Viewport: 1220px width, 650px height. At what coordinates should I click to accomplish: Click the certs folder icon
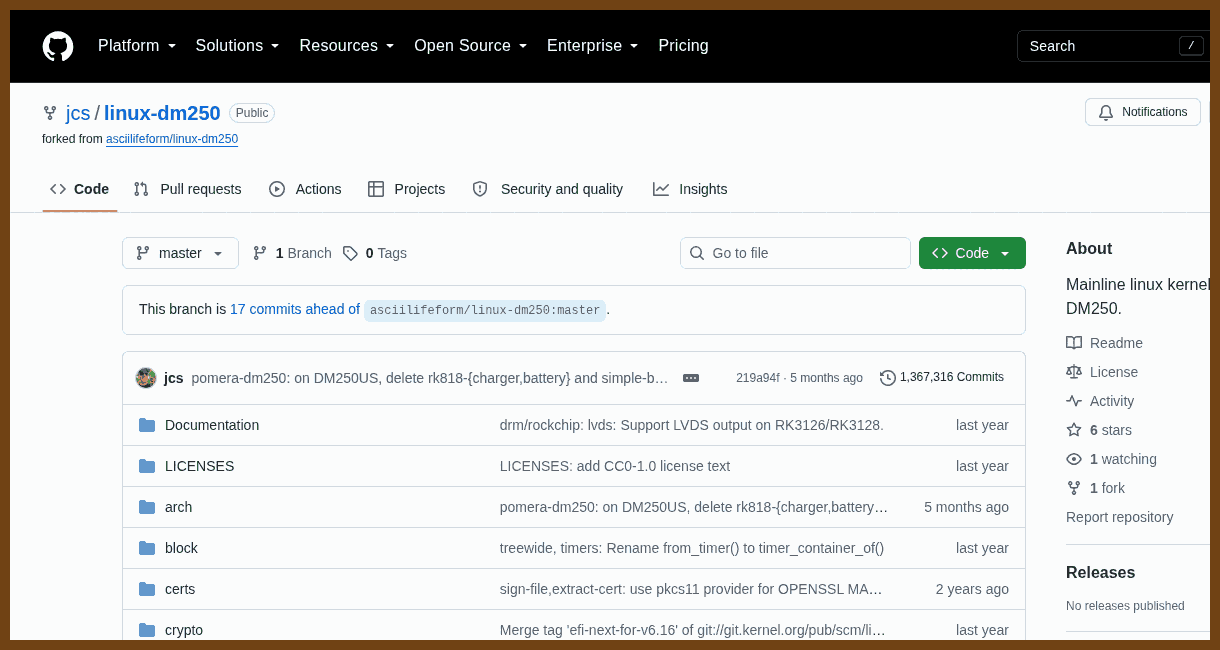pos(147,589)
